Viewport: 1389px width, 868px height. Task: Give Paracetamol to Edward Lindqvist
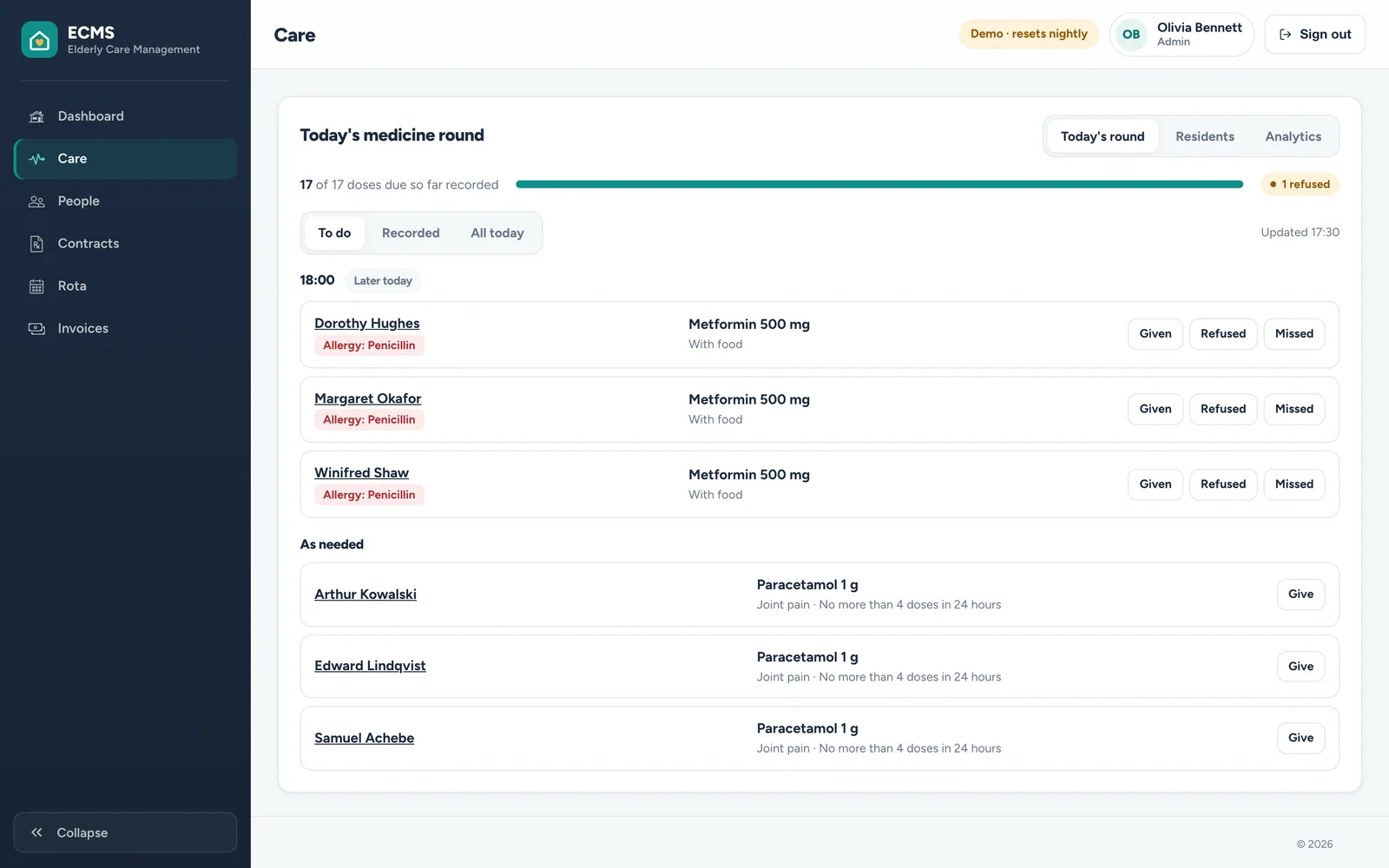click(1300, 667)
